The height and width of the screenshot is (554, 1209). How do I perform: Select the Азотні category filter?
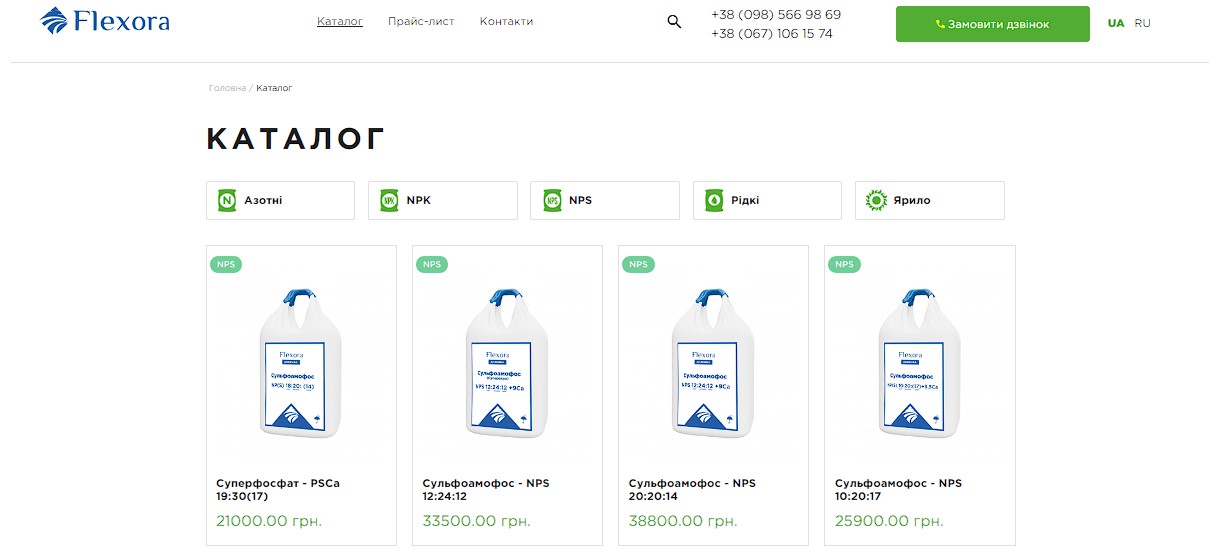(x=280, y=200)
